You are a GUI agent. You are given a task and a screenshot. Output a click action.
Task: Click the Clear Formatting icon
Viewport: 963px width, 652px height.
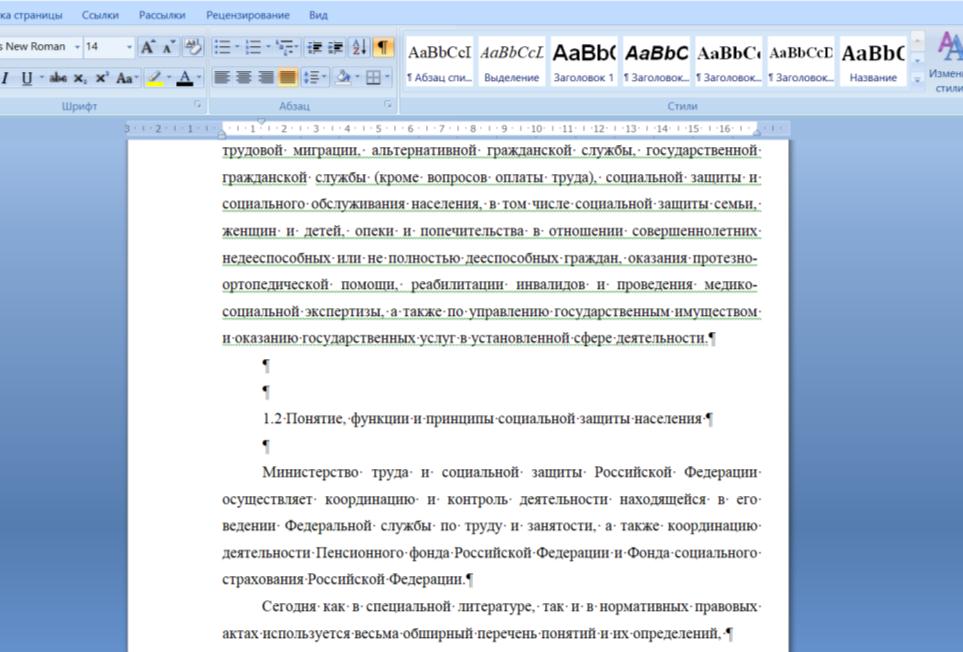click(x=193, y=47)
